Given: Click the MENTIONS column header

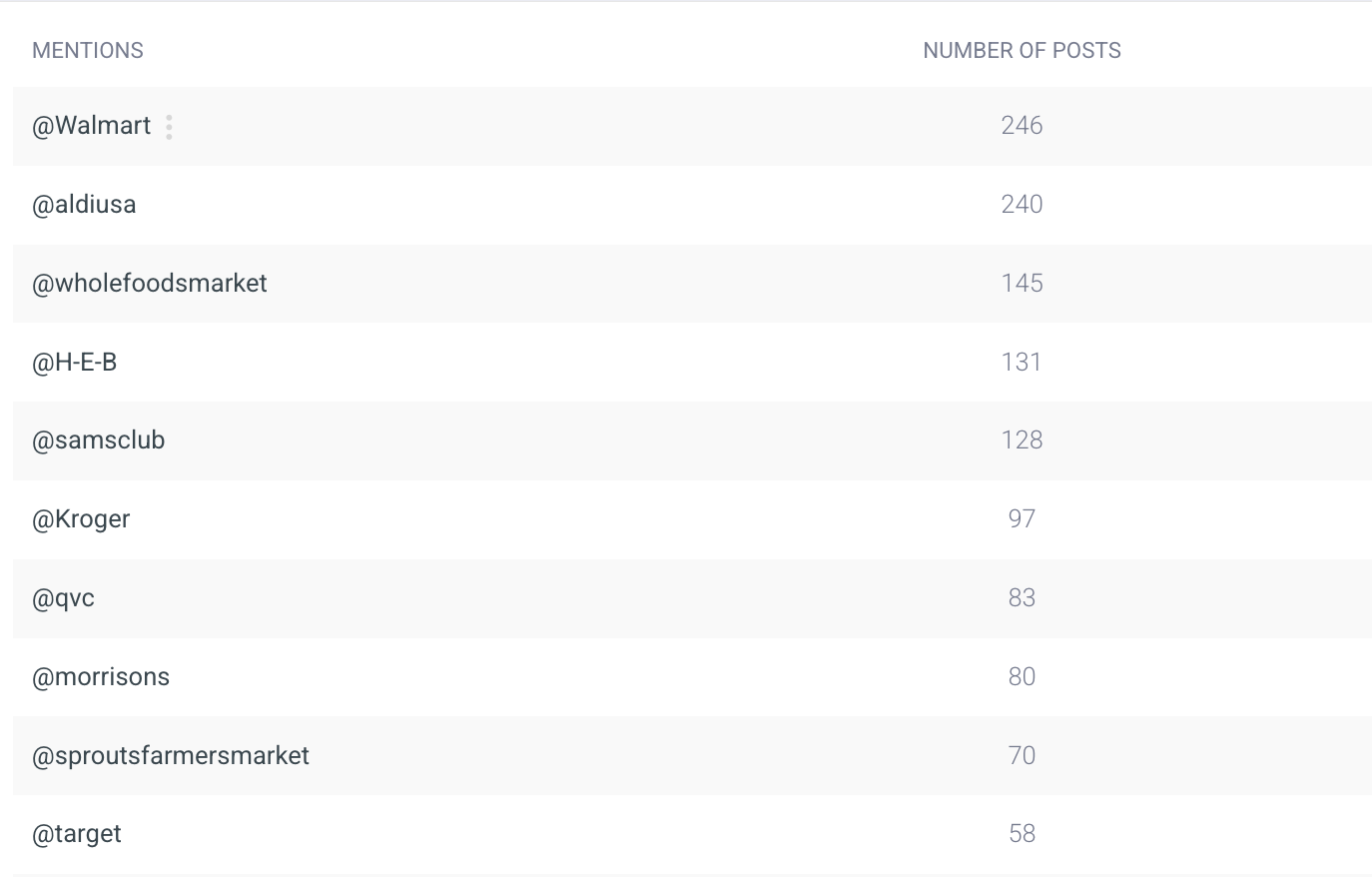Looking at the screenshot, I should point(88,51).
